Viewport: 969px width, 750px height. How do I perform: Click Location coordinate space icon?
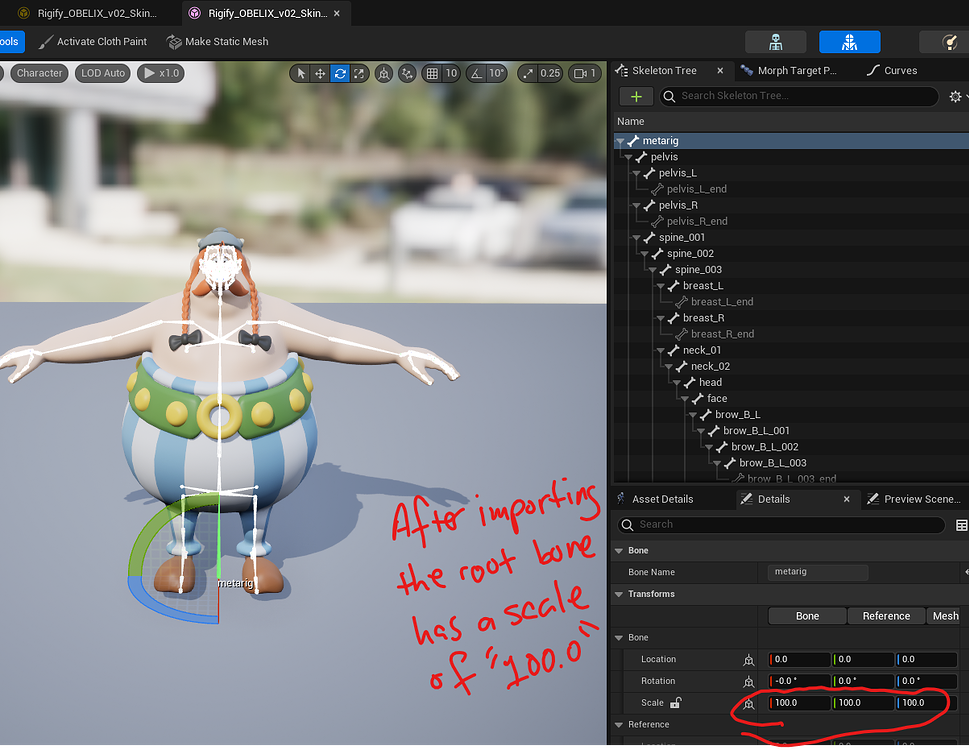tap(748, 660)
